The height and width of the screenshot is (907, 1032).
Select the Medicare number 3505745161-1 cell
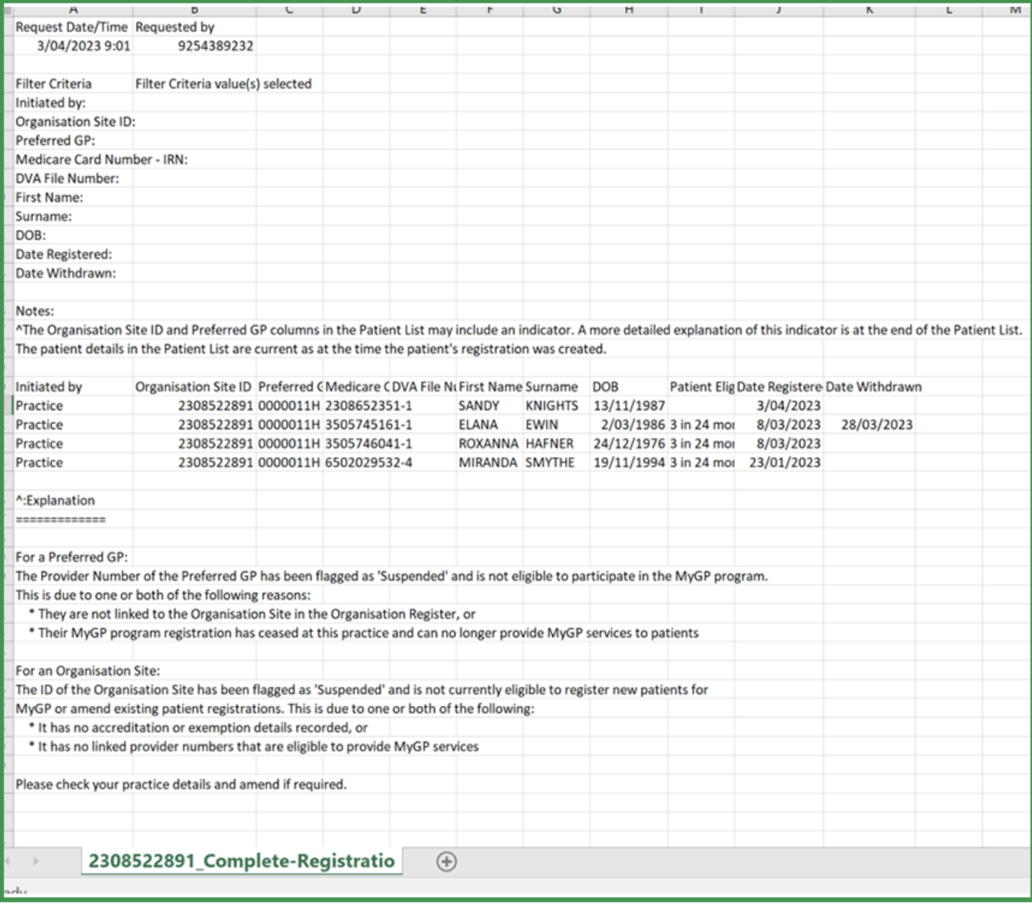[356, 424]
